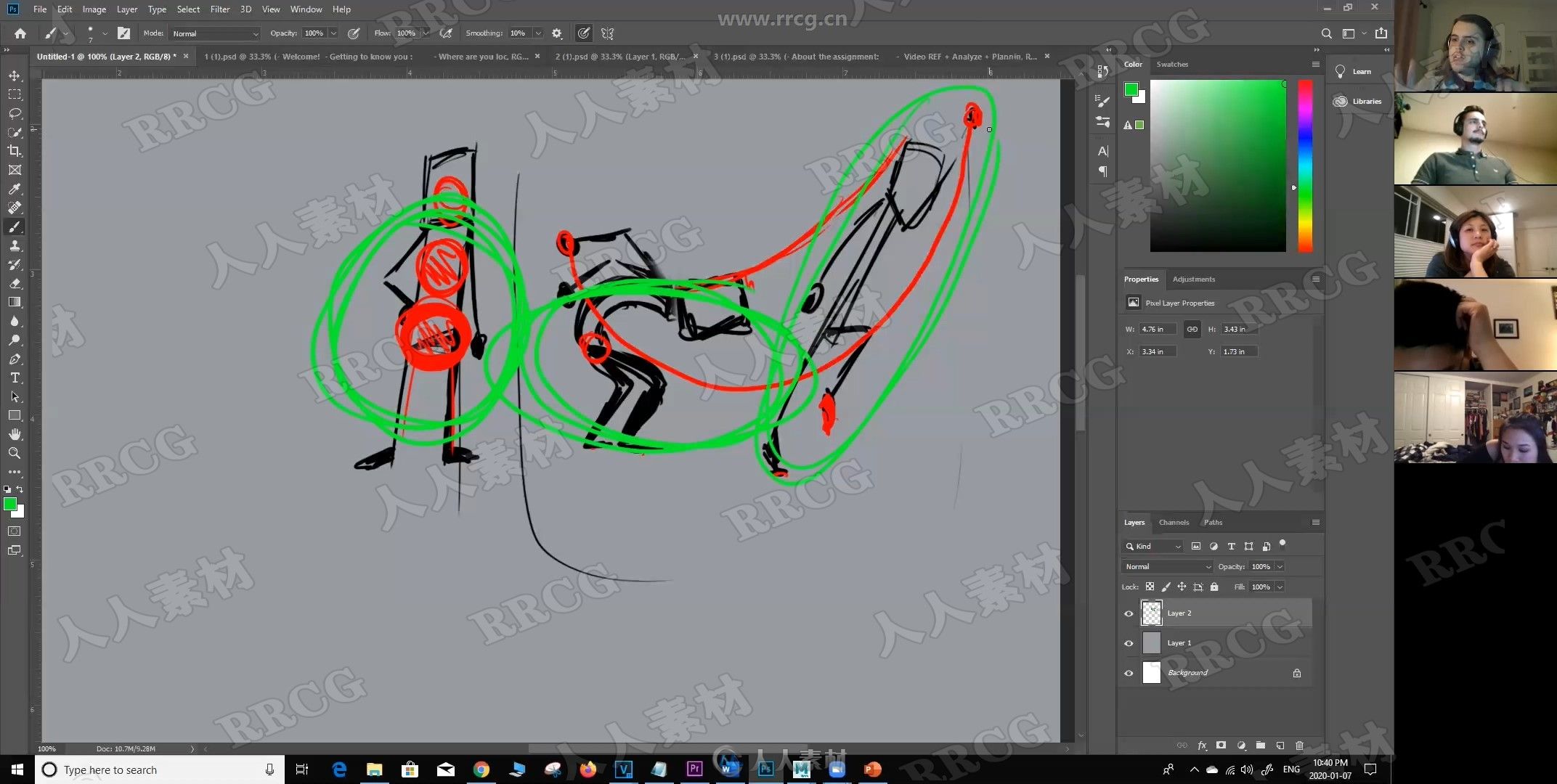The width and height of the screenshot is (1557, 784).
Task: Select the Crop tool
Action: pyautogui.click(x=15, y=151)
